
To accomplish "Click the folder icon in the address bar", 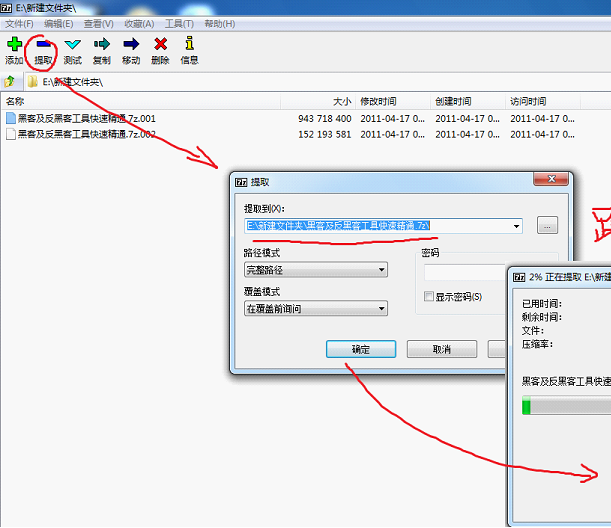I will (33, 81).
